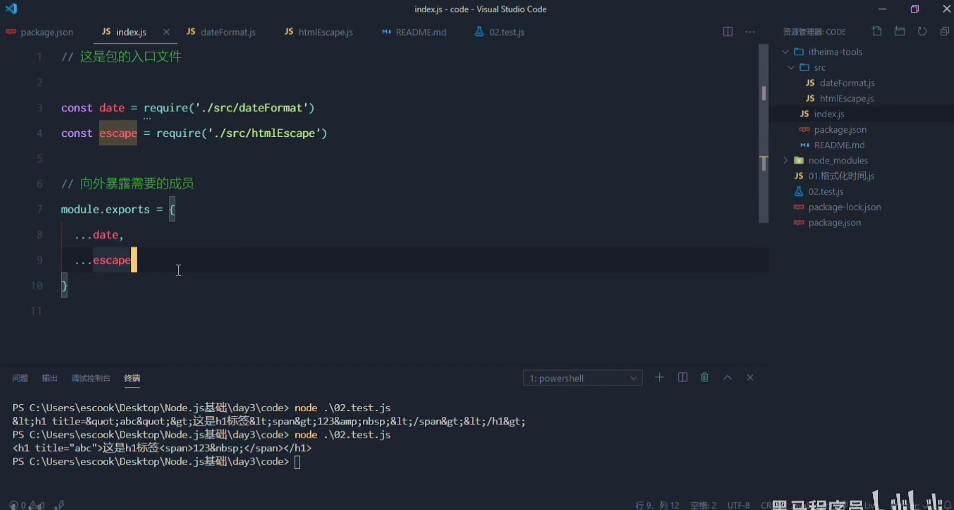Click the editor vertical scrollbar
The height and width of the screenshot is (510, 954).
(764, 134)
